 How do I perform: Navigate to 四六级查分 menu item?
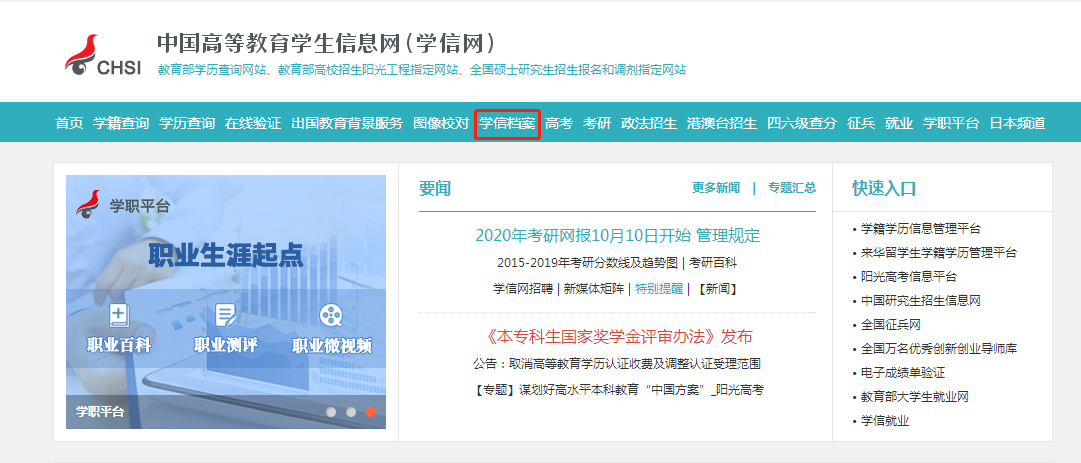(x=802, y=123)
